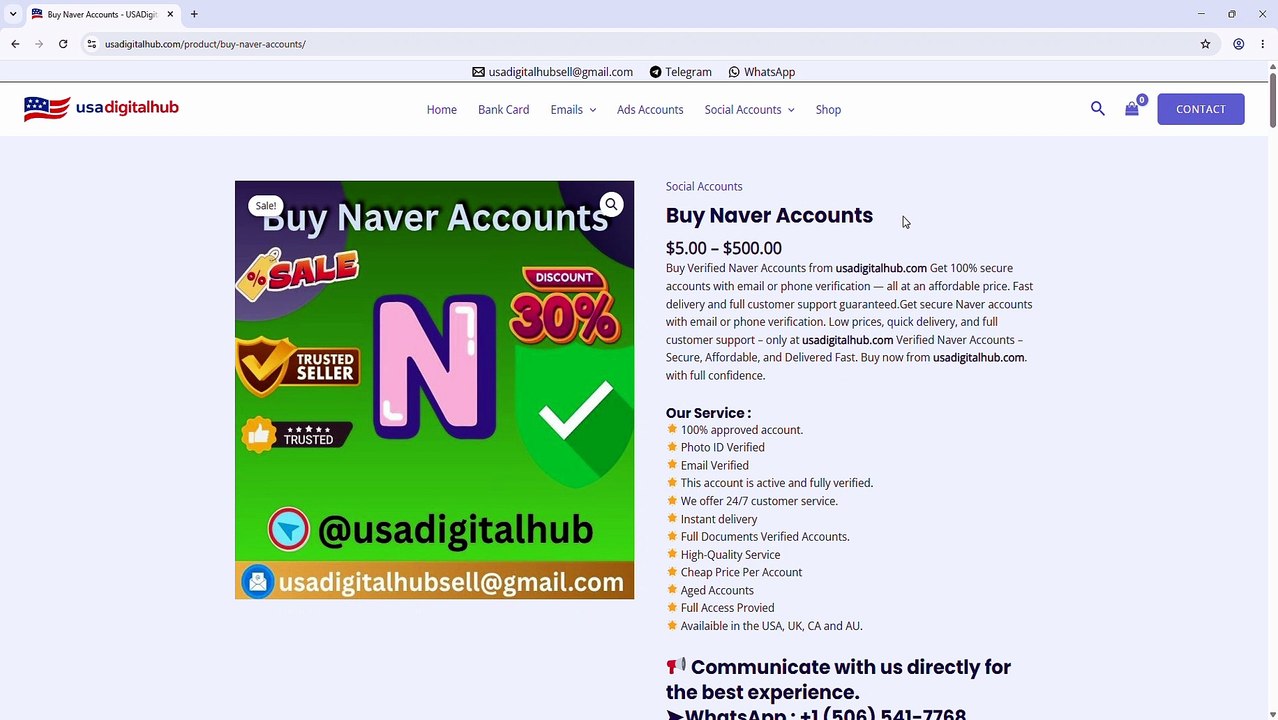
Task: Click the 'Aged Accounts' list item
Action: [x=717, y=591]
